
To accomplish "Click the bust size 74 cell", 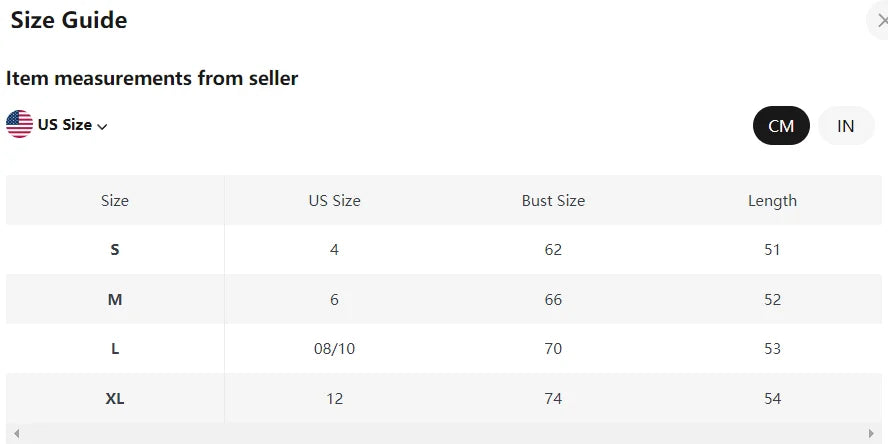I will tap(553, 398).
